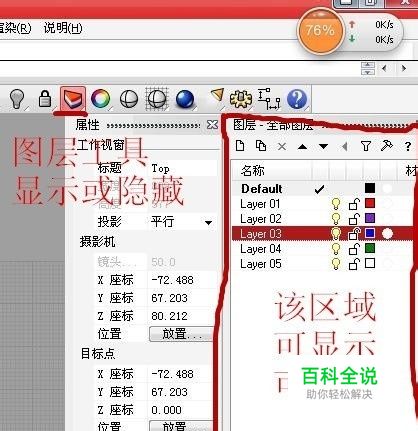The width and height of the screenshot is (418, 431).
Task: Click the 标题 field value Top
Action: point(183,168)
